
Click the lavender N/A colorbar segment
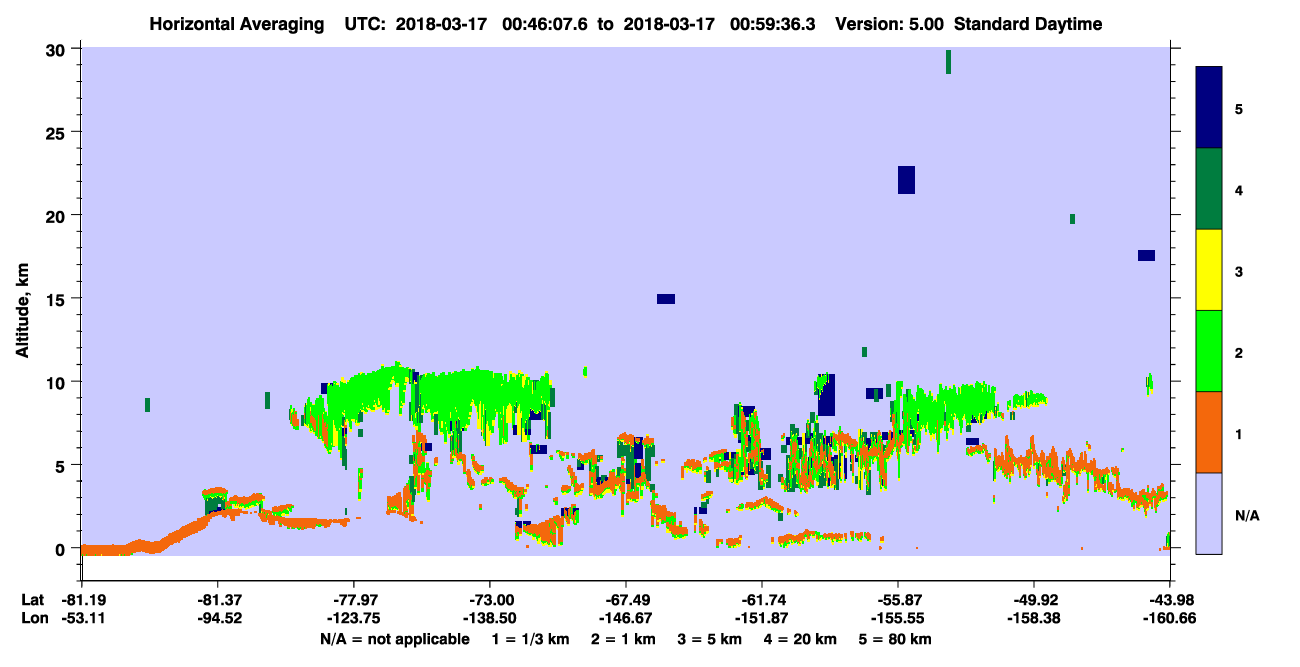tap(1209, 513)
